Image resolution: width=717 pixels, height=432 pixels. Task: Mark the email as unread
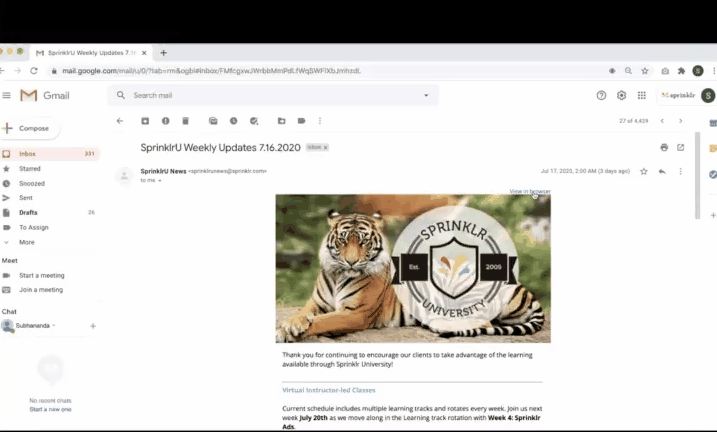213,121
